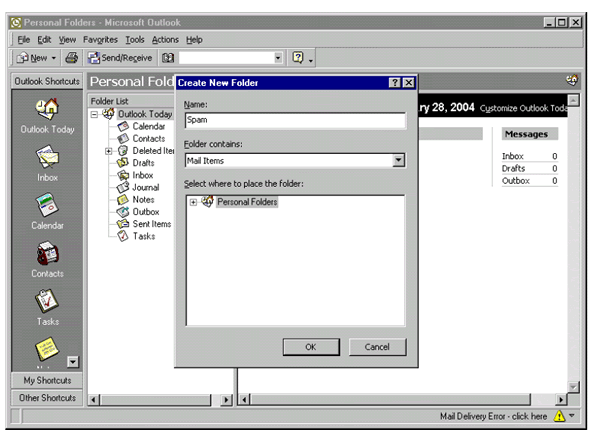The image size is (600, 448).
Task: Click the dialog's question mark help button
Action: (395, 83)
